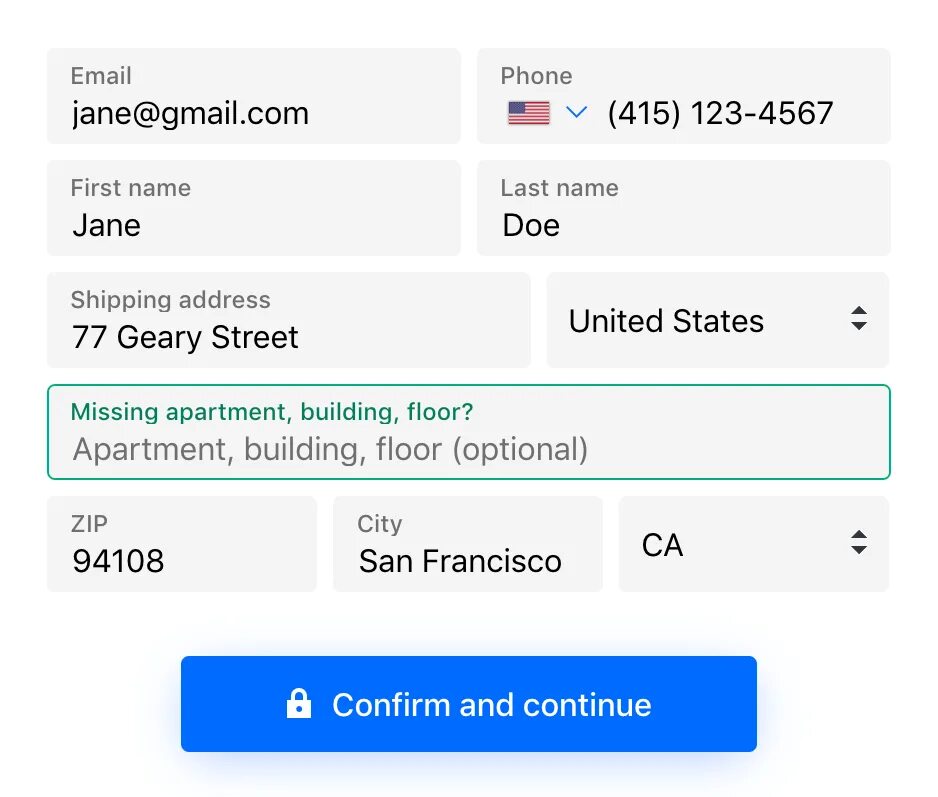The height and width of the screenshot is (797, 938).
Task: Click the up-down arrows beside United States
Action: 858,318
